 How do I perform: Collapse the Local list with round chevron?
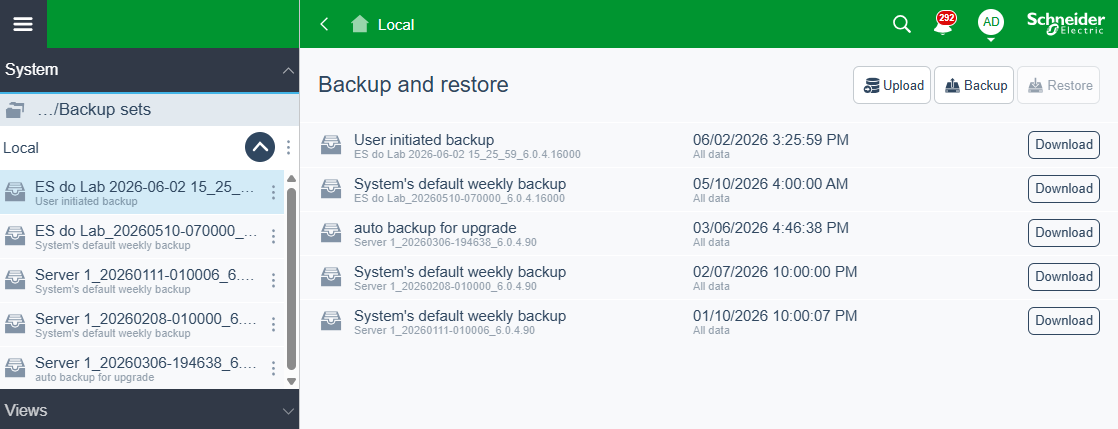click(260, 148)
